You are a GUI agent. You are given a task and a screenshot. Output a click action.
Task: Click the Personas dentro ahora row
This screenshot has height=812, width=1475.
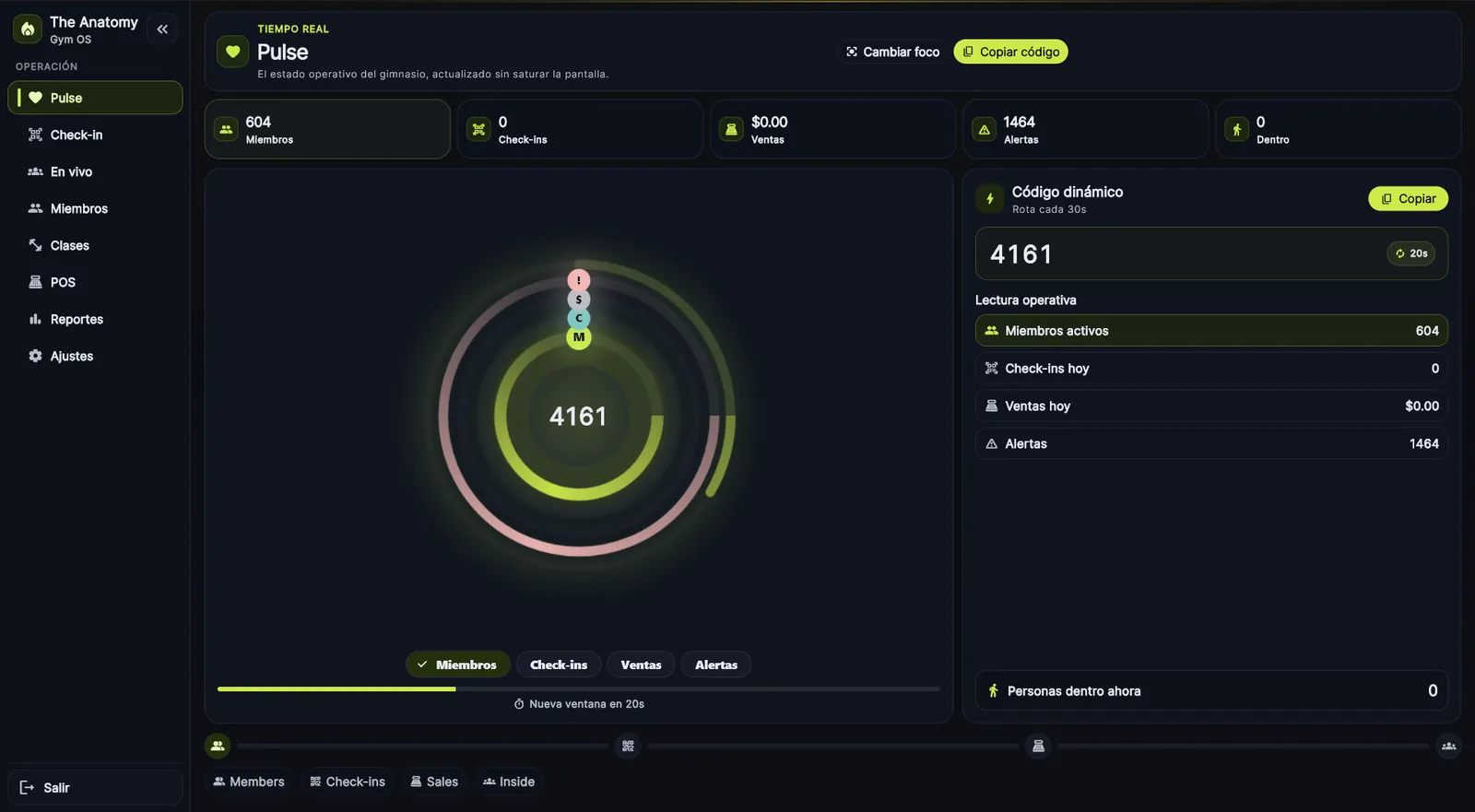pyautogui.click(x=1211, y=690)
